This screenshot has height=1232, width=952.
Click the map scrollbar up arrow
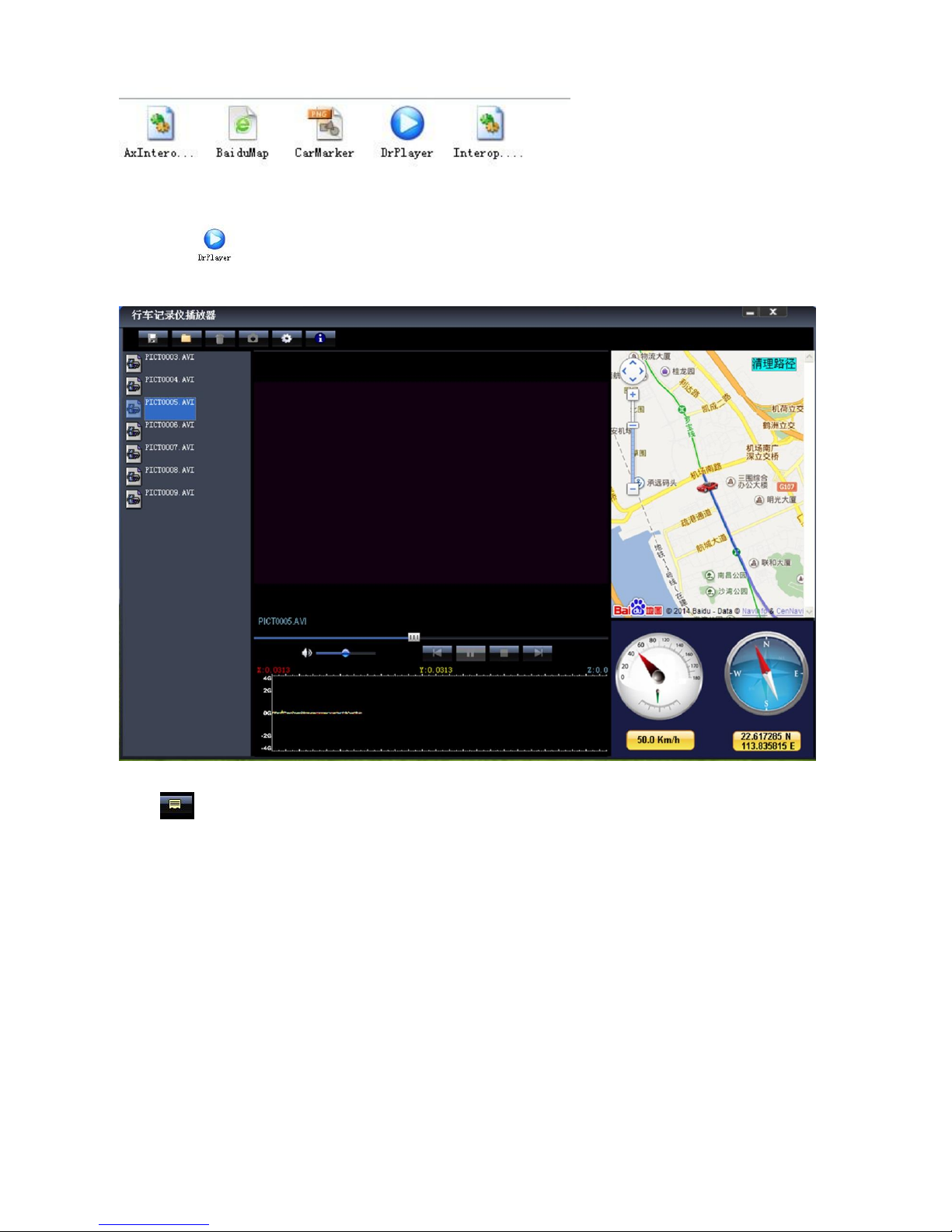coord(809,358)
